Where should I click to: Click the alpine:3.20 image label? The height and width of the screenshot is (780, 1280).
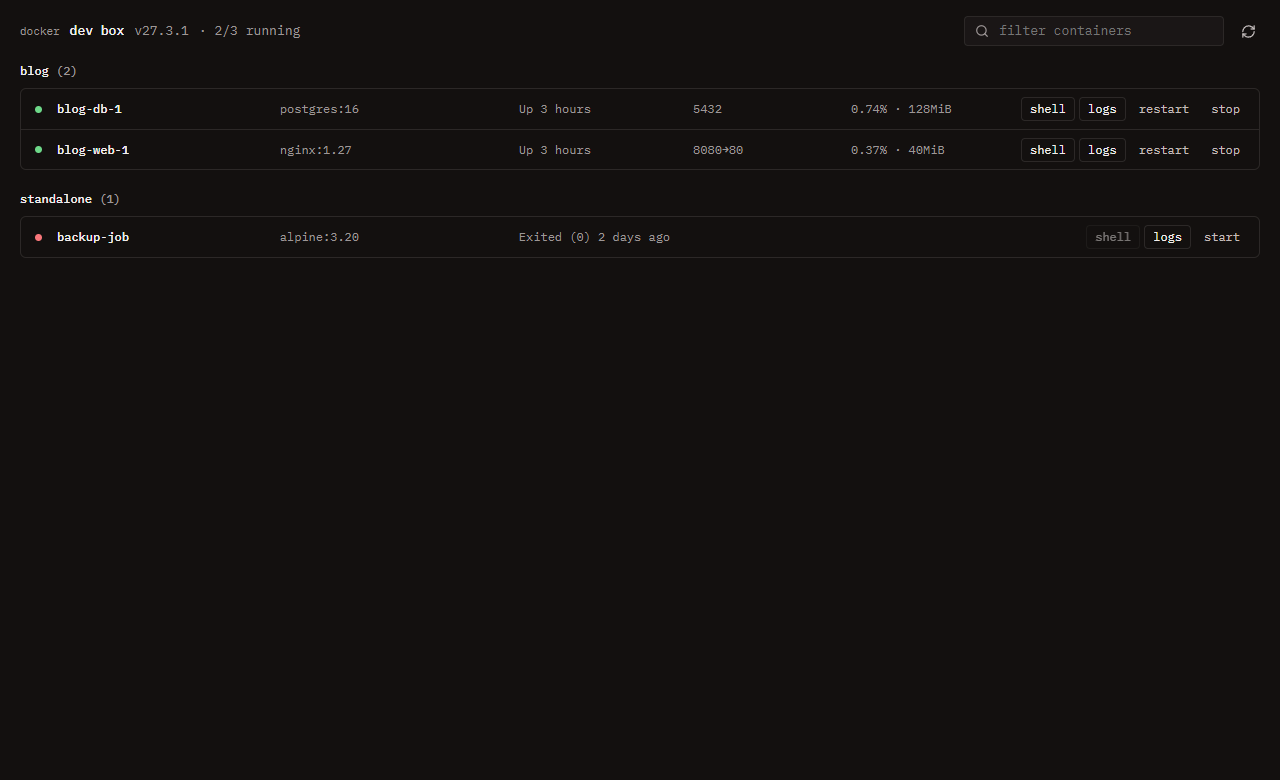pos(319,237)
